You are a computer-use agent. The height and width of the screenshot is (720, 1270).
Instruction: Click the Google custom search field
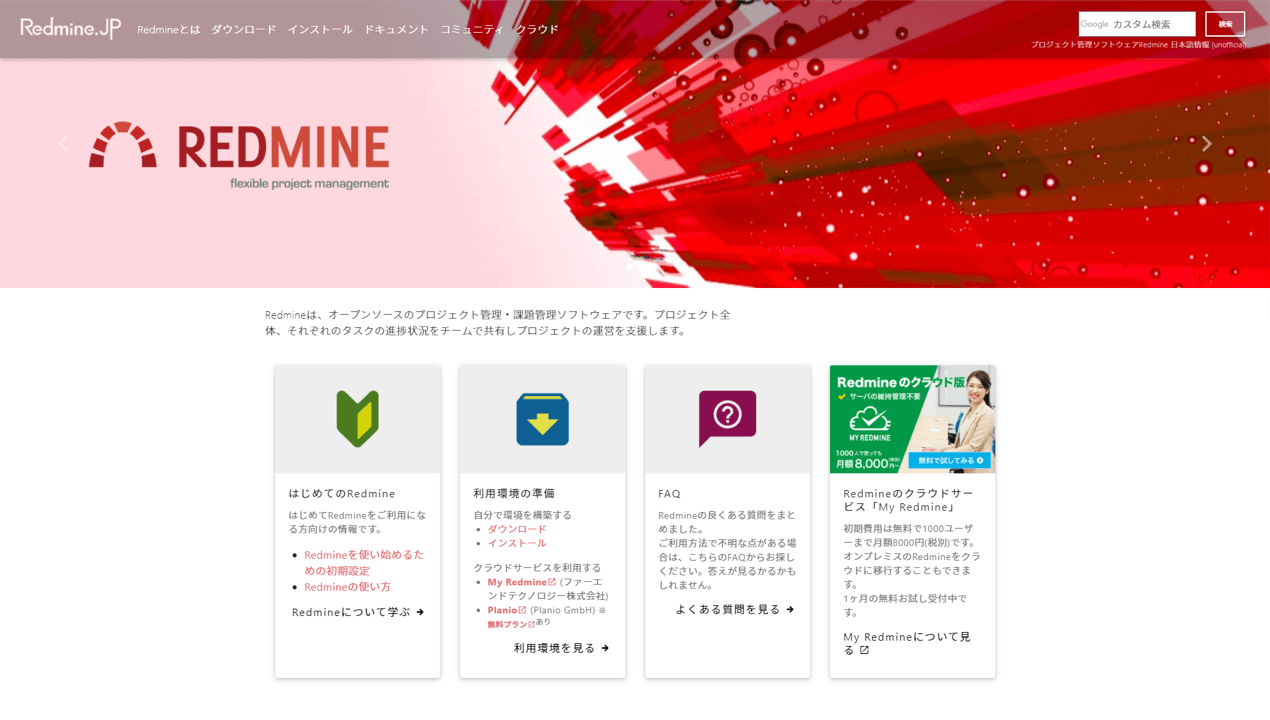(1137, 24)
